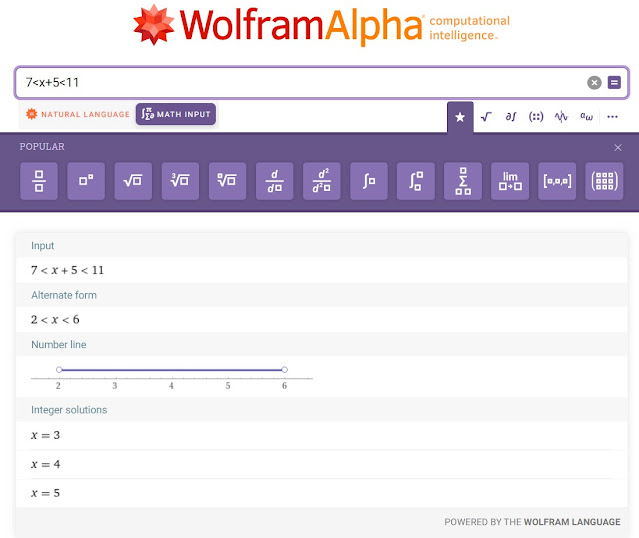Viewport: 639px width, 538px height.
Task: Insert the first derivative template
Action: coord(274,181)
